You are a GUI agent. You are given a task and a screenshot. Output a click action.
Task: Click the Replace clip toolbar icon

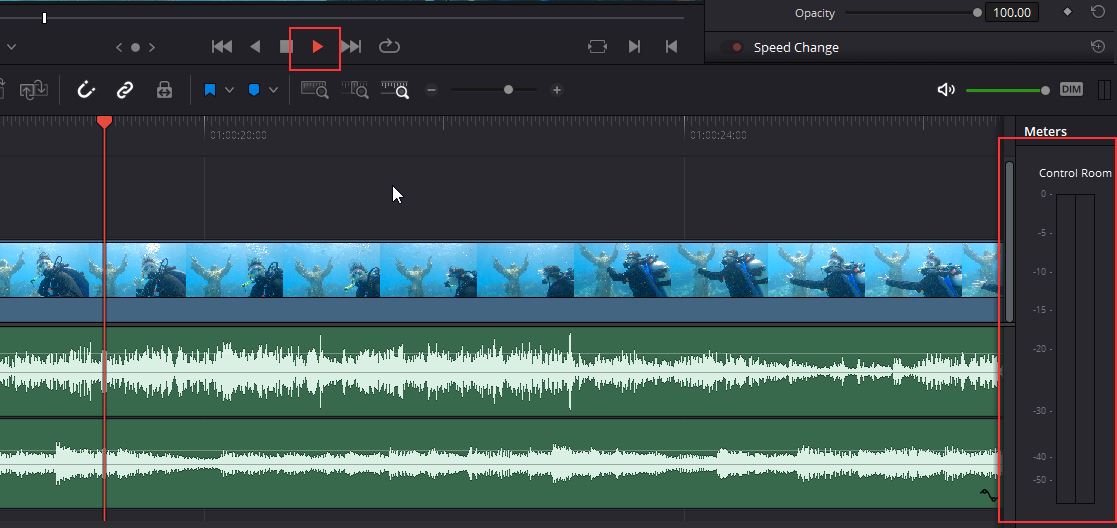coord(33,90)
